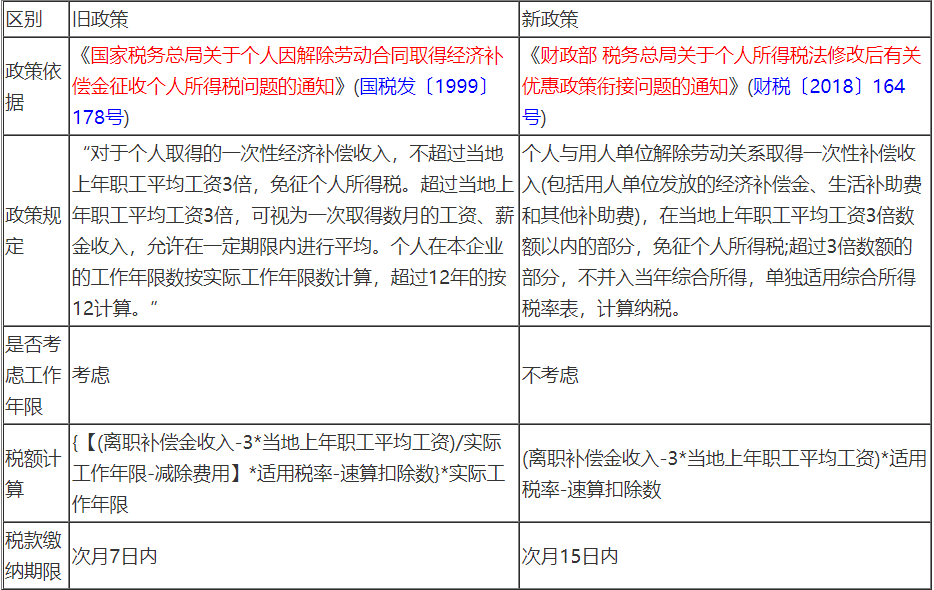
Task: Open the blue 国税发〔1999〕178号 link
Action: tap(280, 102)
